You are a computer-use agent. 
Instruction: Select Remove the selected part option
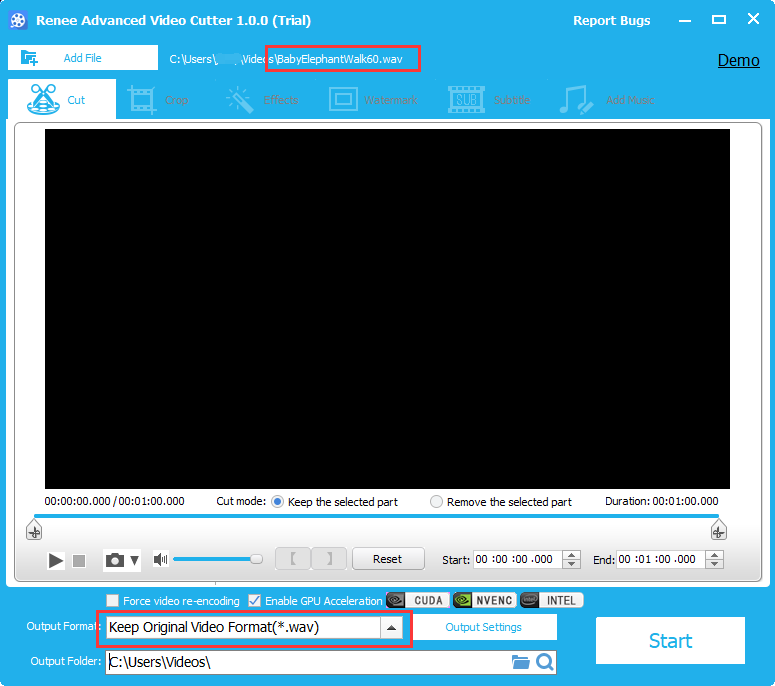point(437,502)
